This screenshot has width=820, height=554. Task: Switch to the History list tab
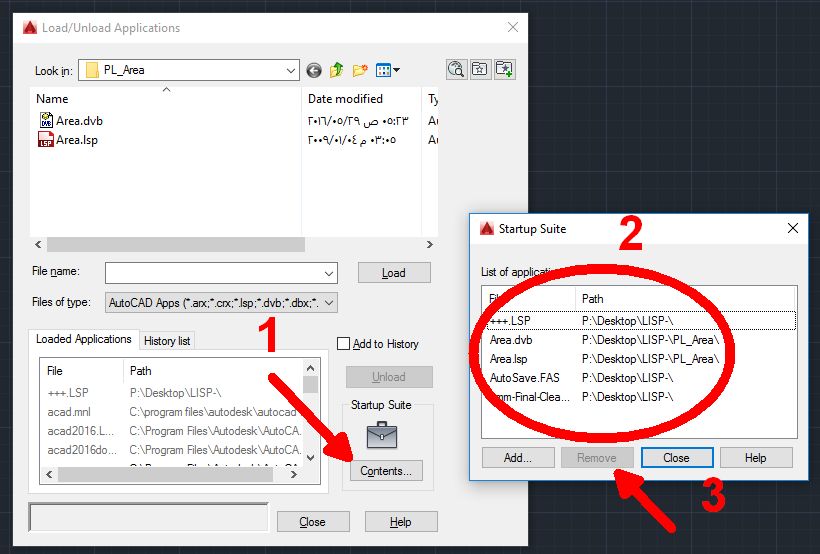click(x=167, y=341)
